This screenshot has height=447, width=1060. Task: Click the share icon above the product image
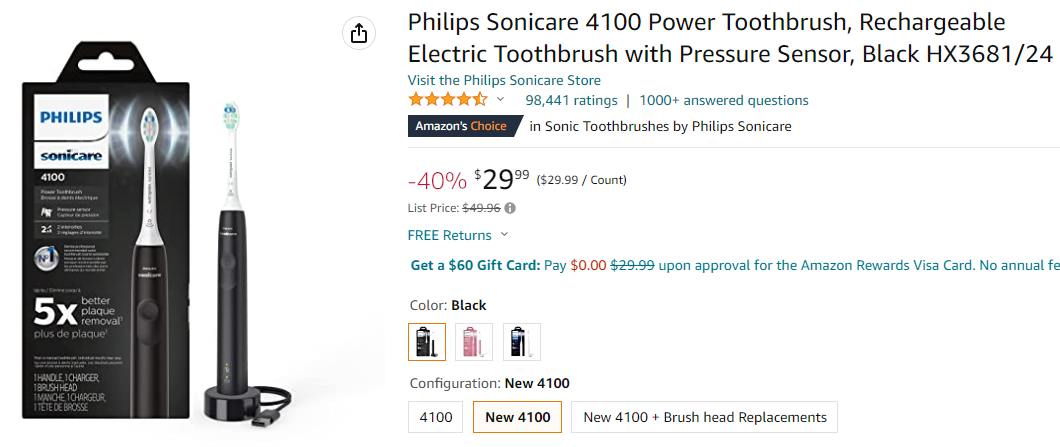click(x=359, y=34)
